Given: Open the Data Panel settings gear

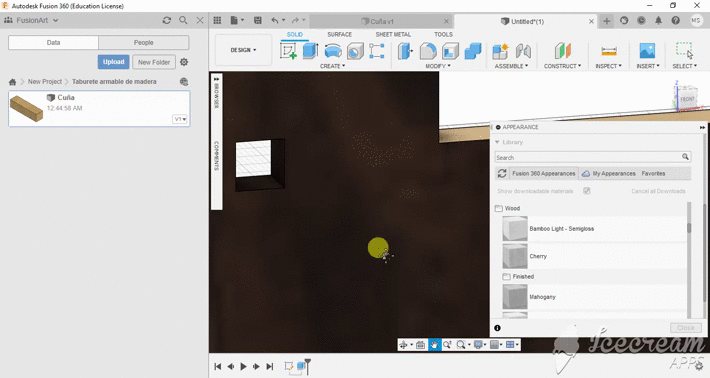Looking at the screenshot, I should tap(184, 62).
